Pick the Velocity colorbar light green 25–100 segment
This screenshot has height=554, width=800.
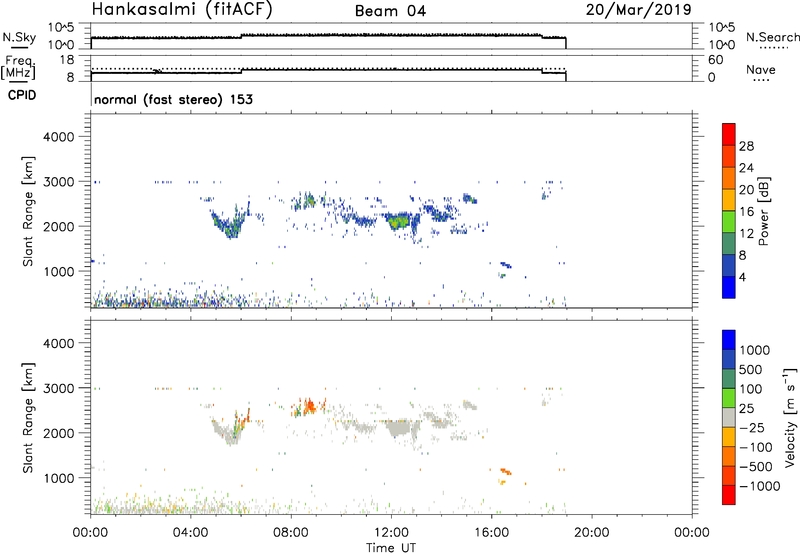pos(729,398)
